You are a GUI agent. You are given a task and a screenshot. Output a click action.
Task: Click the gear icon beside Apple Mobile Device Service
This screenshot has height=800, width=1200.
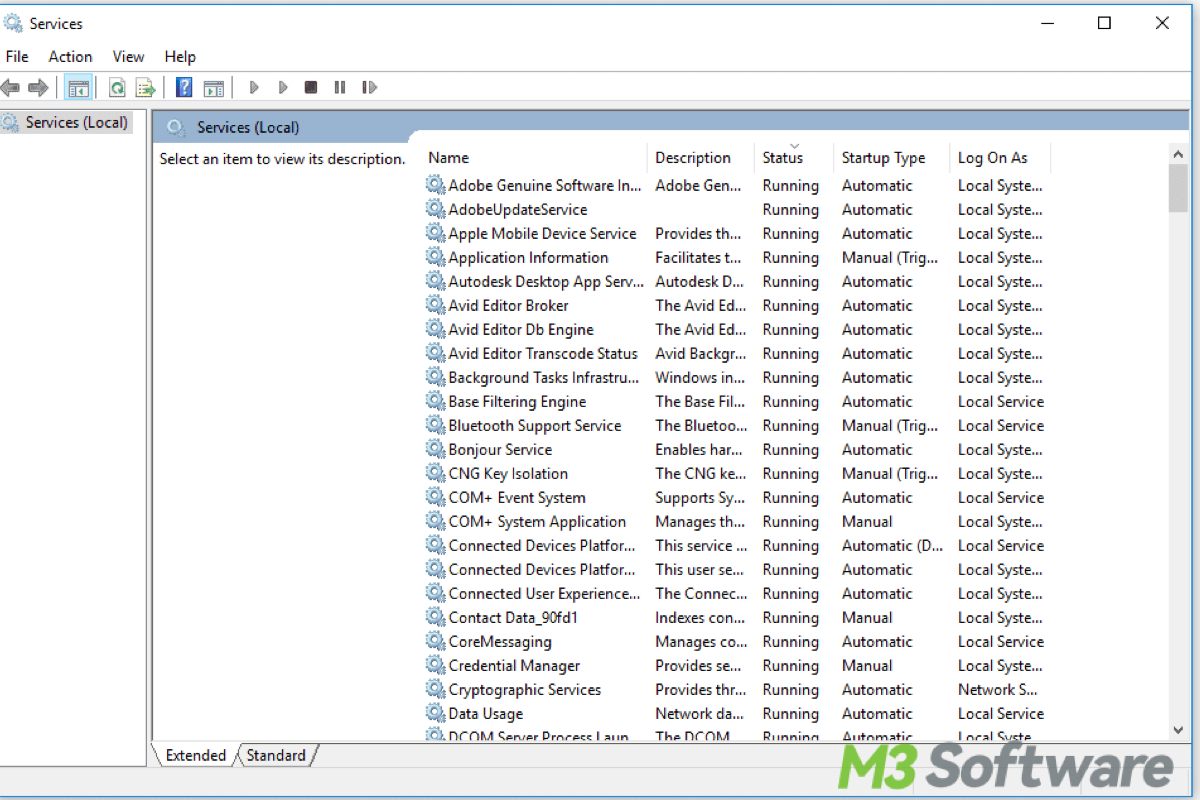tap(435, 233)
